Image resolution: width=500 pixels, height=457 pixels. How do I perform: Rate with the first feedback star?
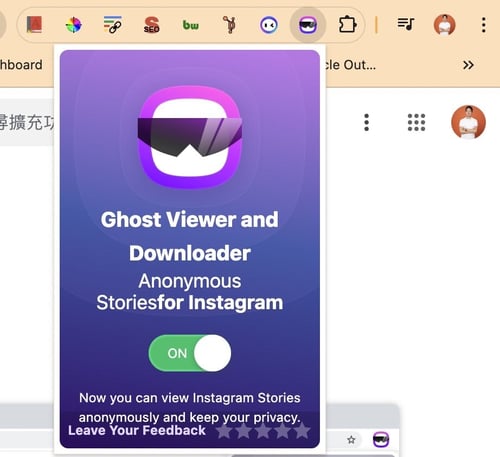pyautogui.click(x=224, y=431)
